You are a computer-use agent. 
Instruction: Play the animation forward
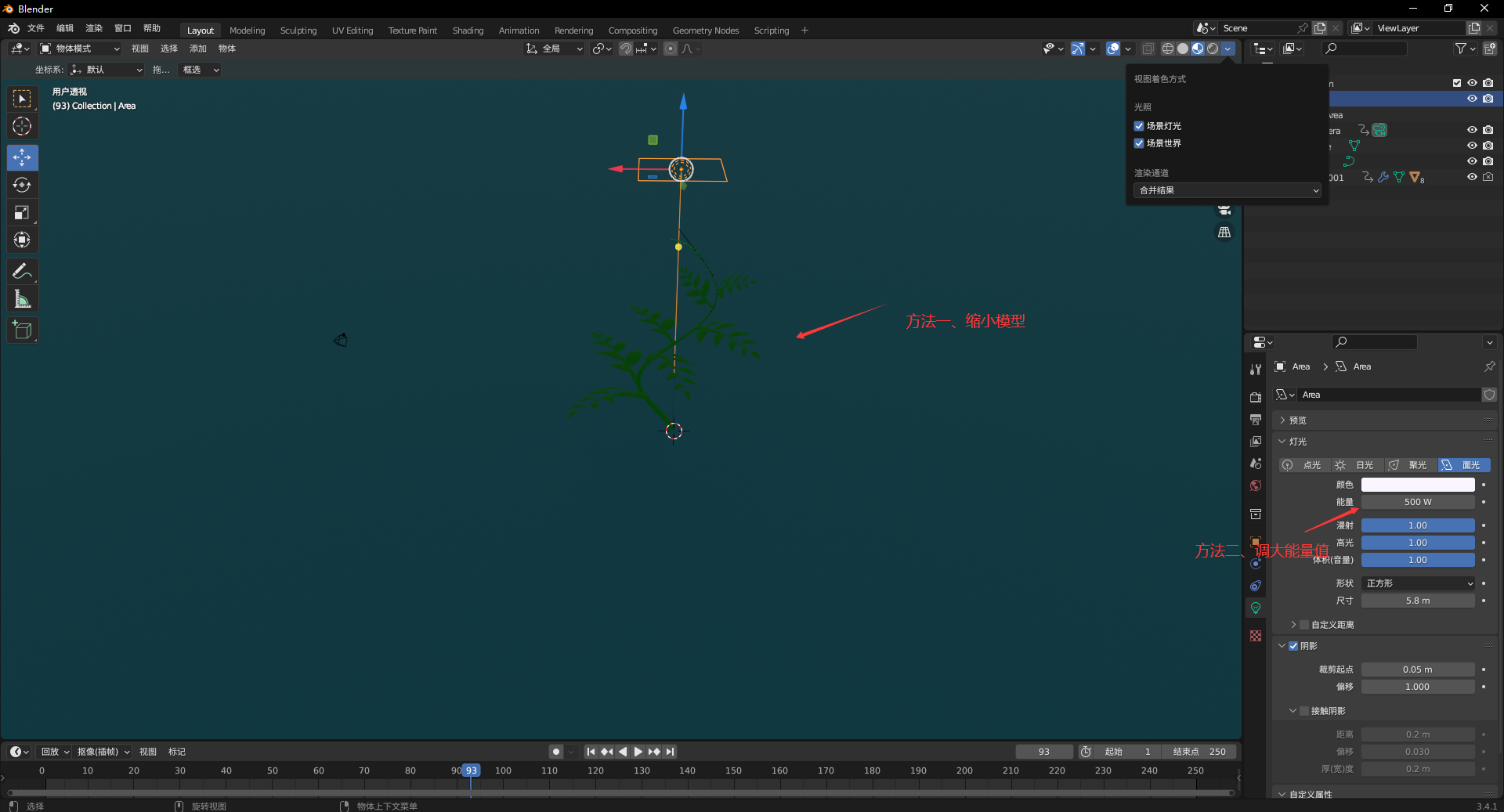[x=638, y=752]
